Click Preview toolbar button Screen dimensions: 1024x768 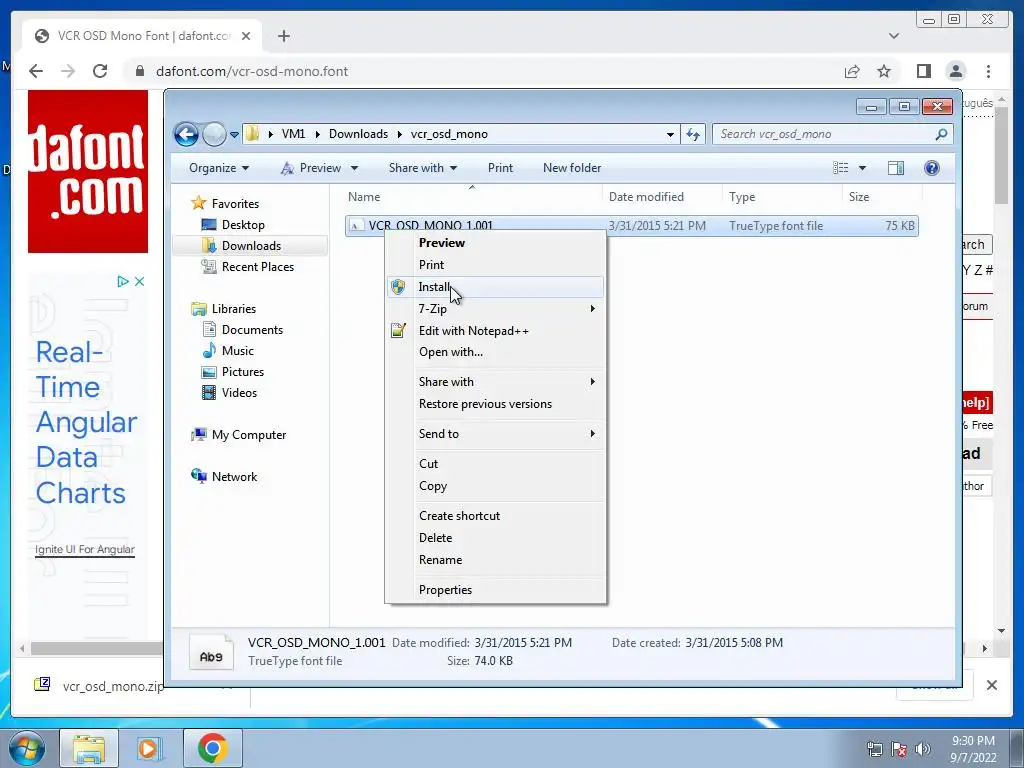coord(312,168)
